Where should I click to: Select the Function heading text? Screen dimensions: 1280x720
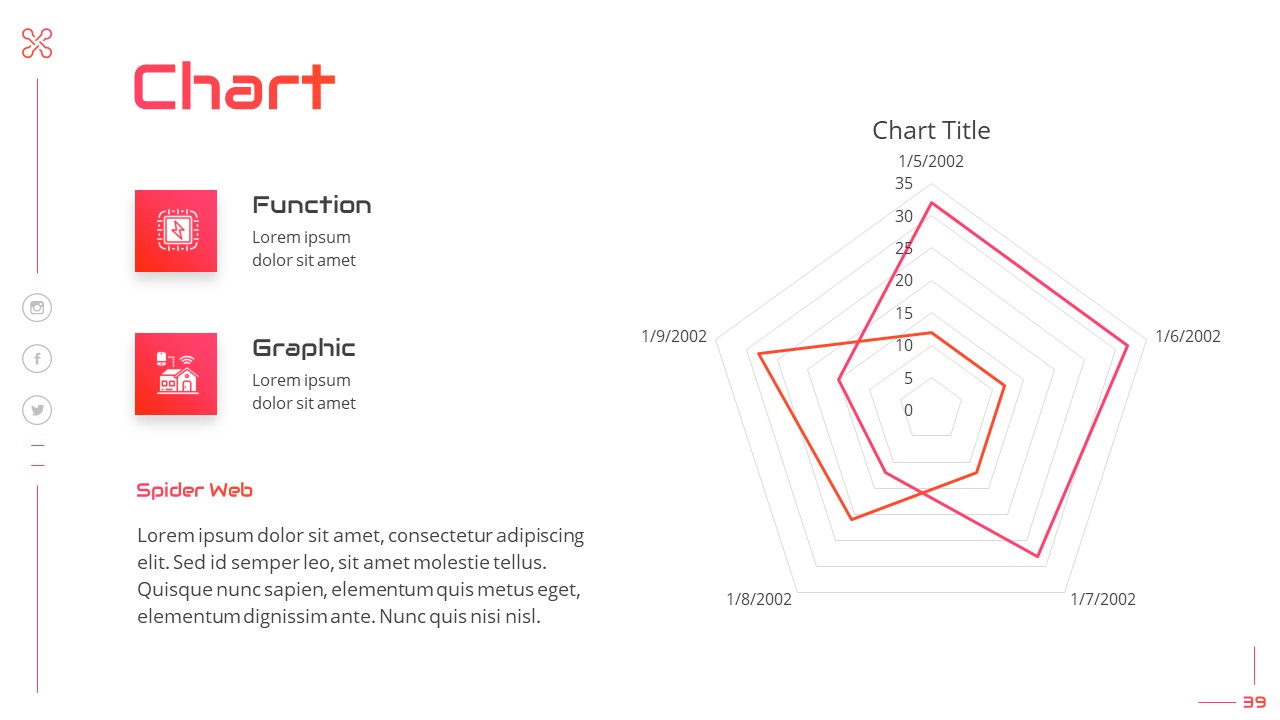coord(311,205)
